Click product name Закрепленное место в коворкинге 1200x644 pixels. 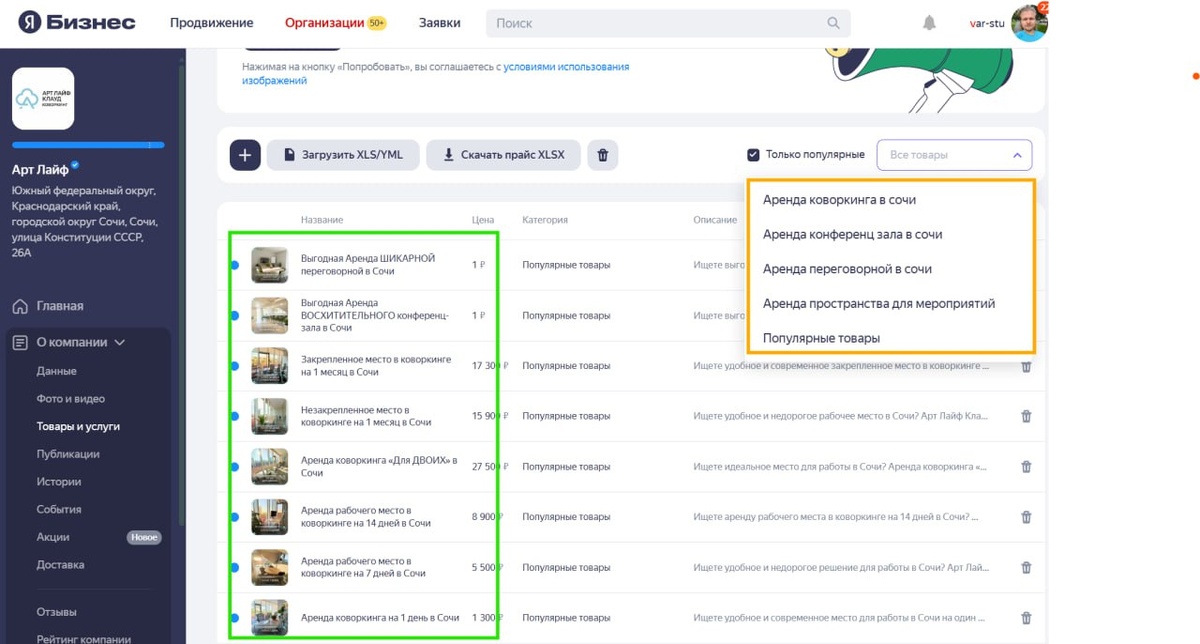(376, 366)
